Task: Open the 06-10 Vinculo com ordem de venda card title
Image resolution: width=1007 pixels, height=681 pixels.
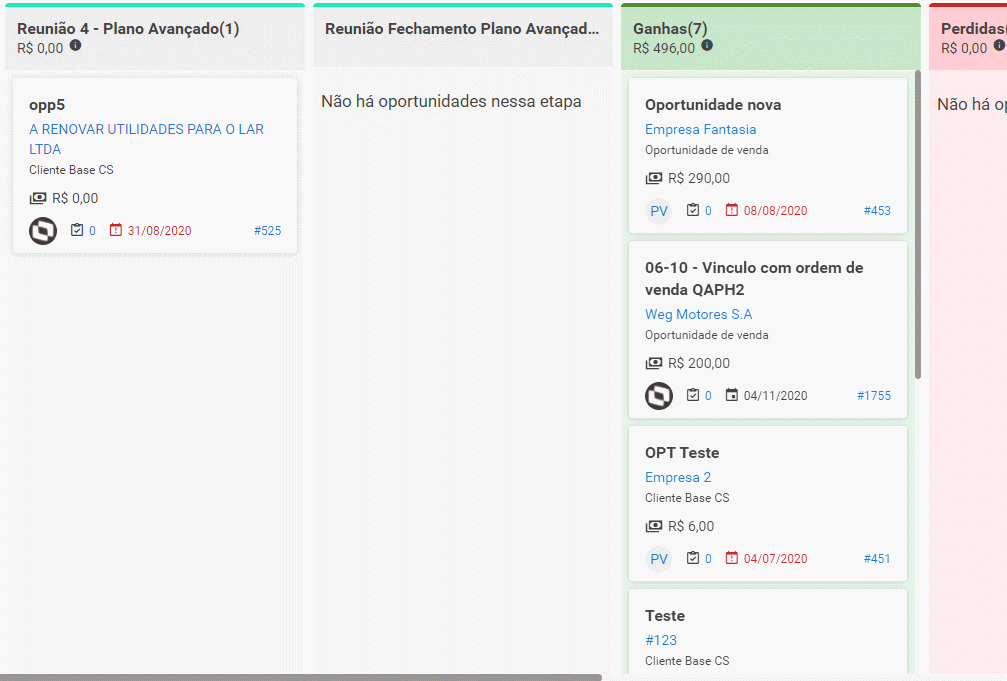Action: point(754,278)
